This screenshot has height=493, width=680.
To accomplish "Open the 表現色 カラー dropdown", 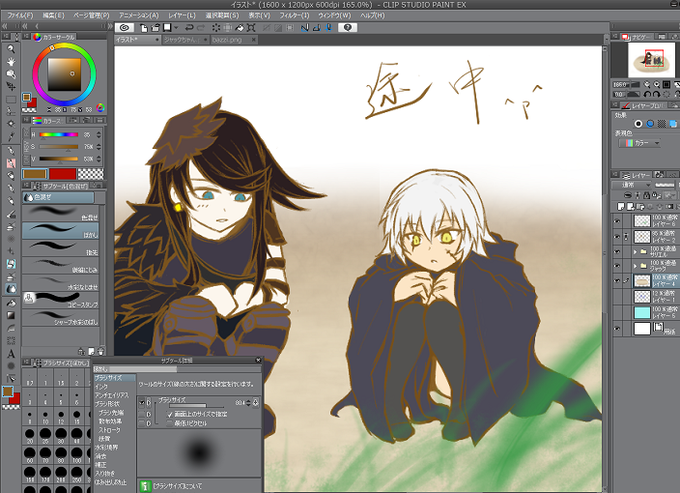I will pyautogui.click(x=640, y=143).
